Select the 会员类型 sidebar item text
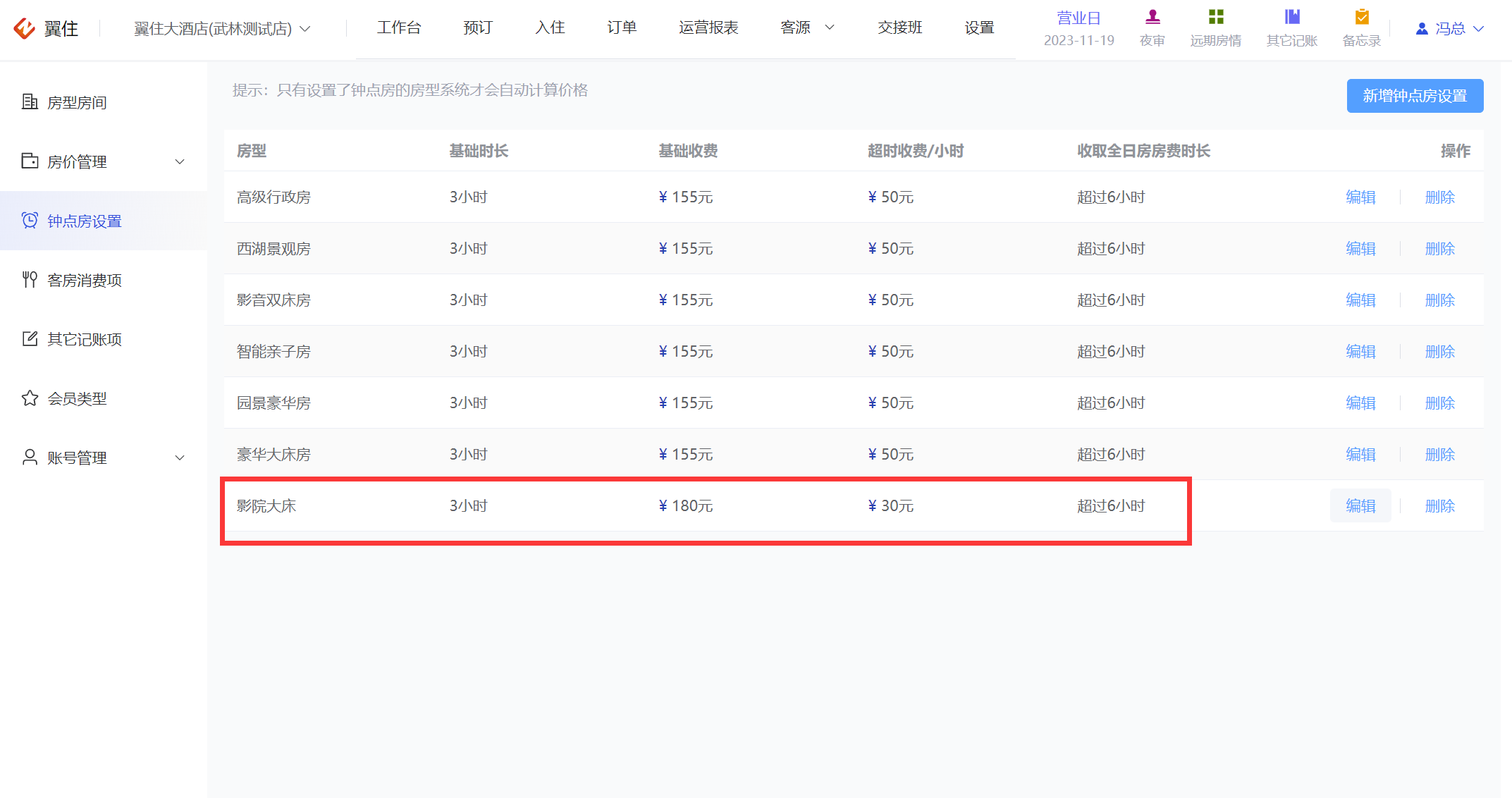This screenshot has width=1512, height=798. pos(77,399)
